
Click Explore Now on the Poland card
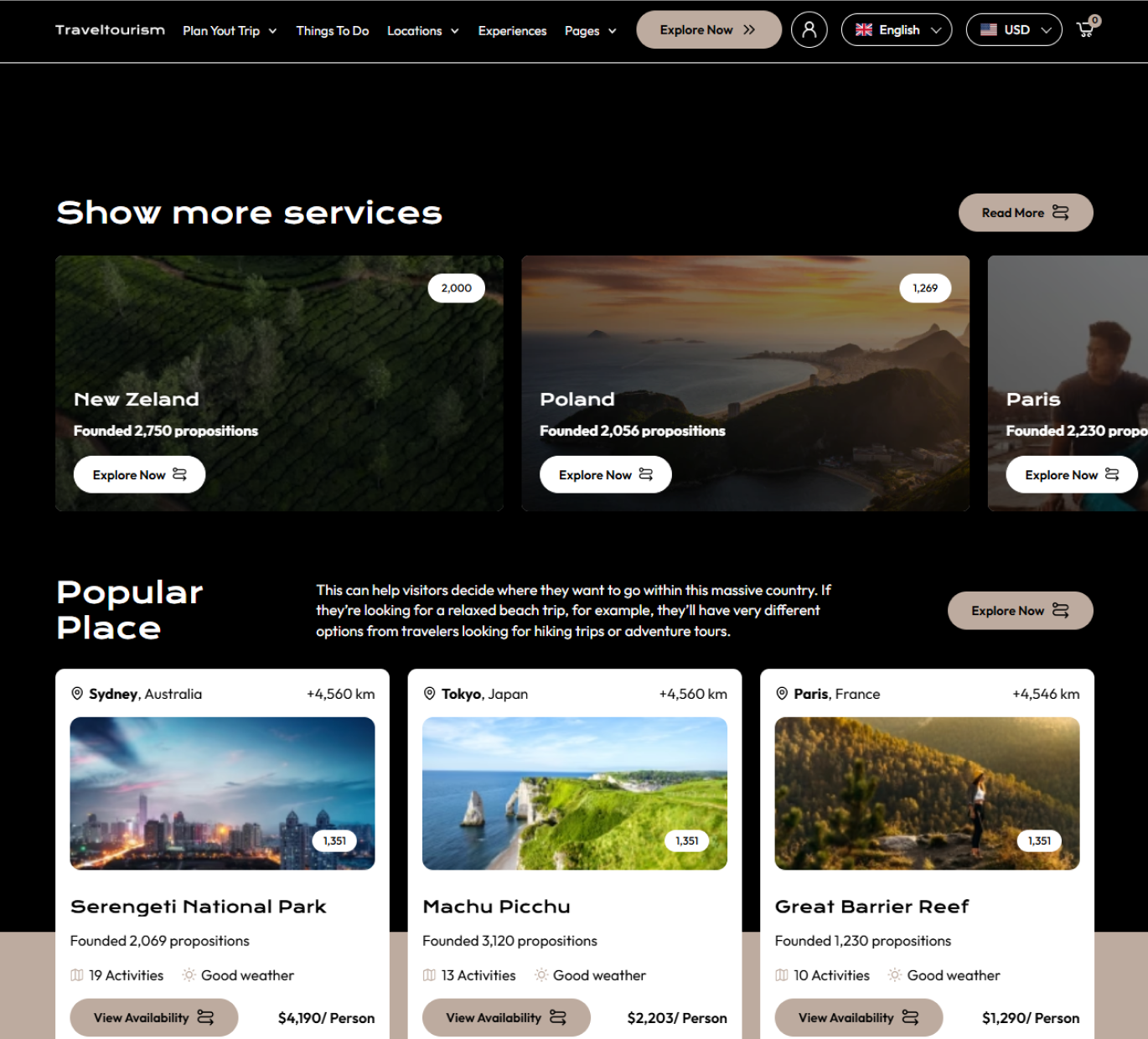(605, 475)
